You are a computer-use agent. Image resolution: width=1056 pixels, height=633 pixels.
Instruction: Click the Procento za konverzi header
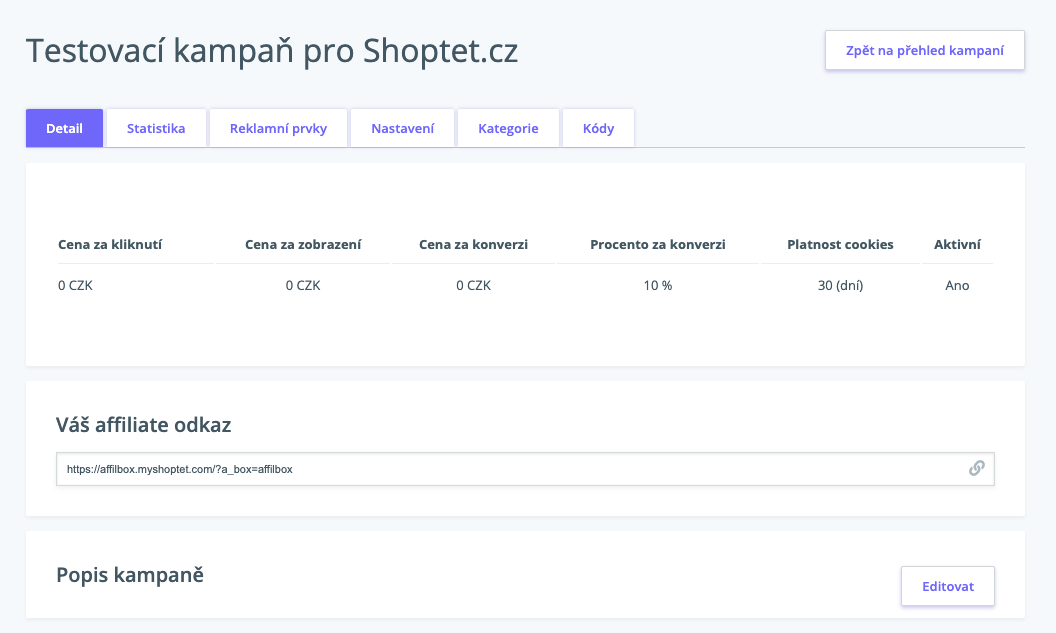pos(658,244)
